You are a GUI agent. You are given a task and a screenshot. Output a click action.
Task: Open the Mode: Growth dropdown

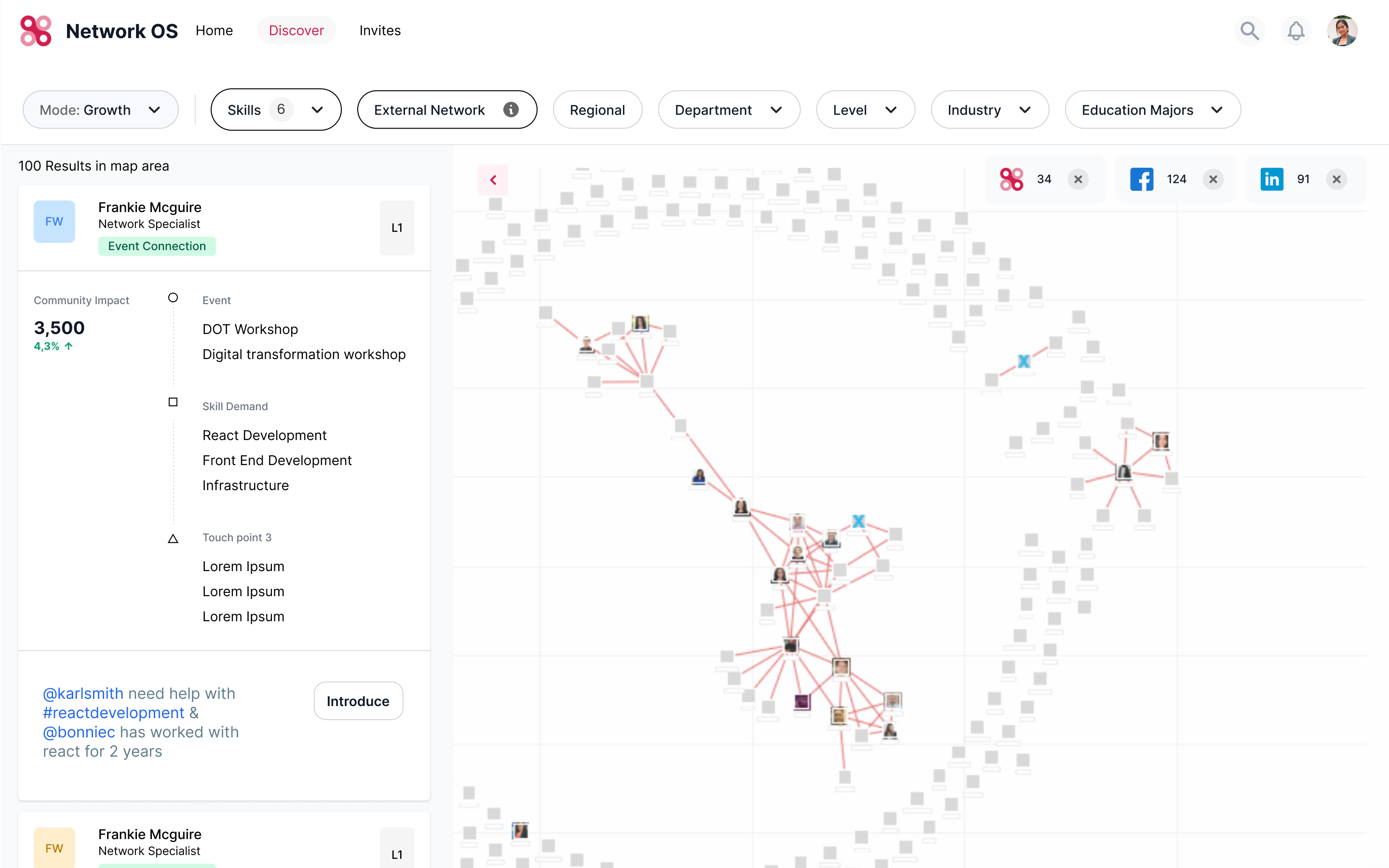pos(100,110)
